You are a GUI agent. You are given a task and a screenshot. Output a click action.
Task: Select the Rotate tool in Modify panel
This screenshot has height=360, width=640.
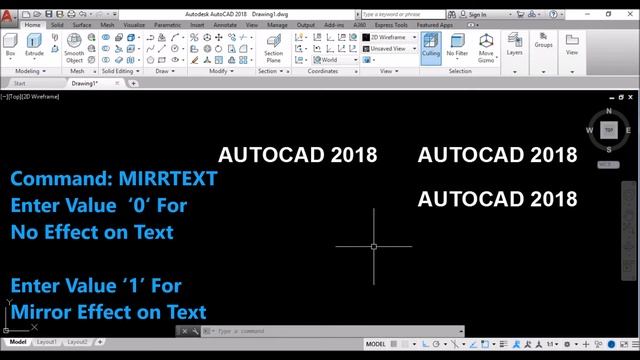[219, 49]
